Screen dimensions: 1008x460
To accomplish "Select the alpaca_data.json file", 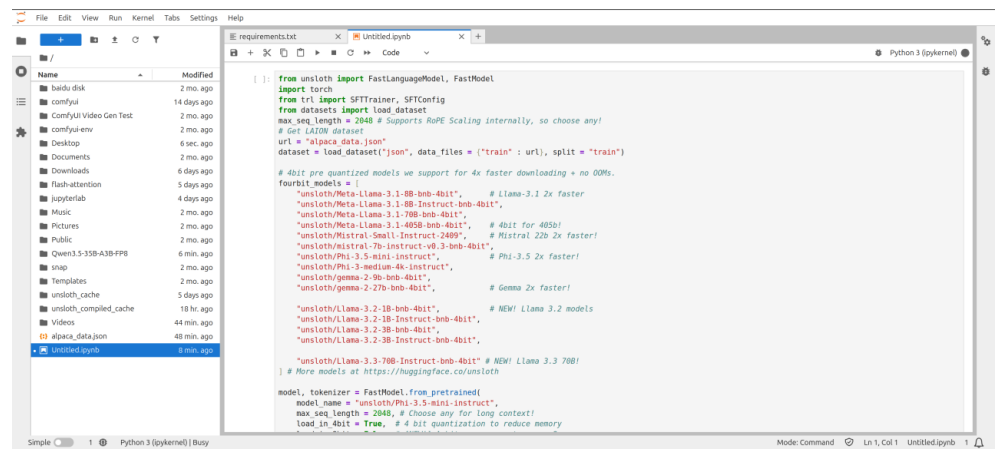I will [x=125, y=336].
